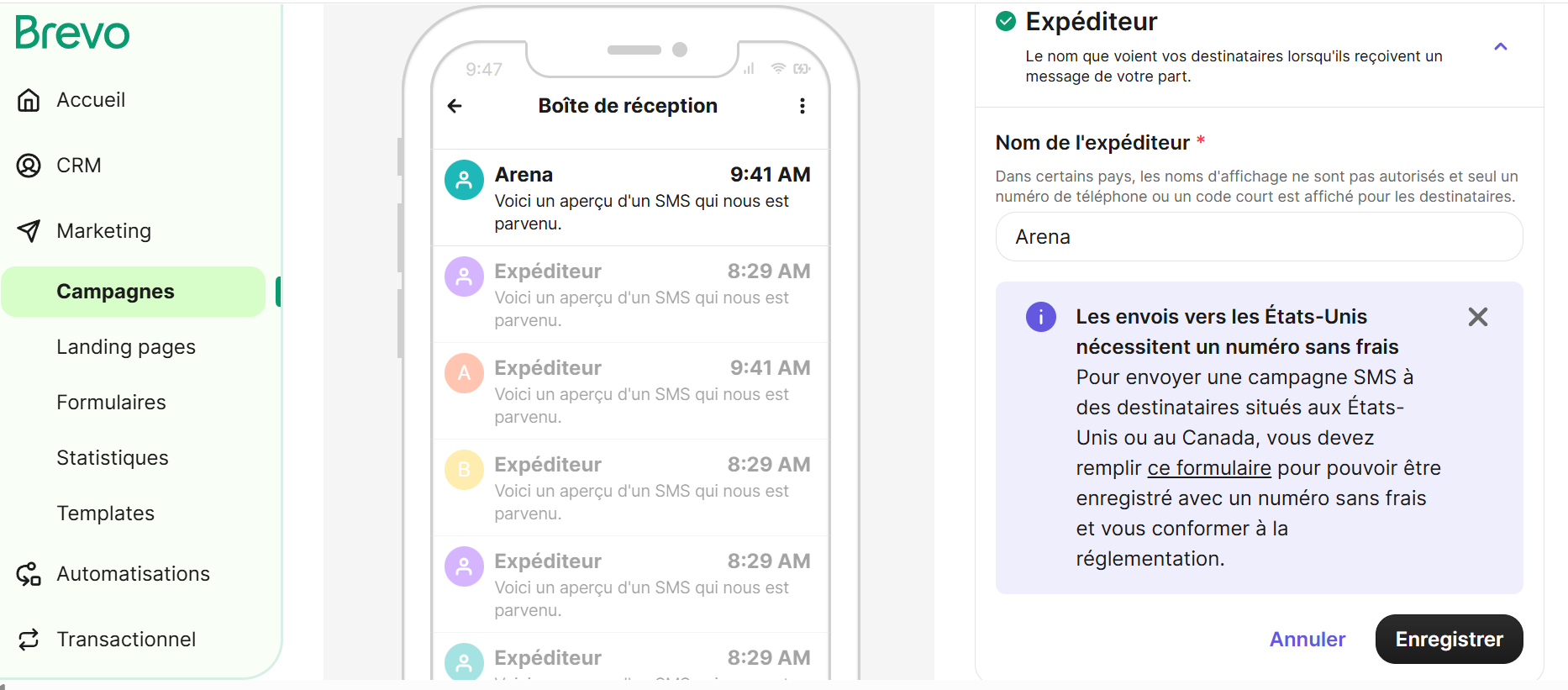Image resolution: width=1568 pixels, height=690 pixels.
Task: Click the Accueil home icon
Action: pos(29,100)
